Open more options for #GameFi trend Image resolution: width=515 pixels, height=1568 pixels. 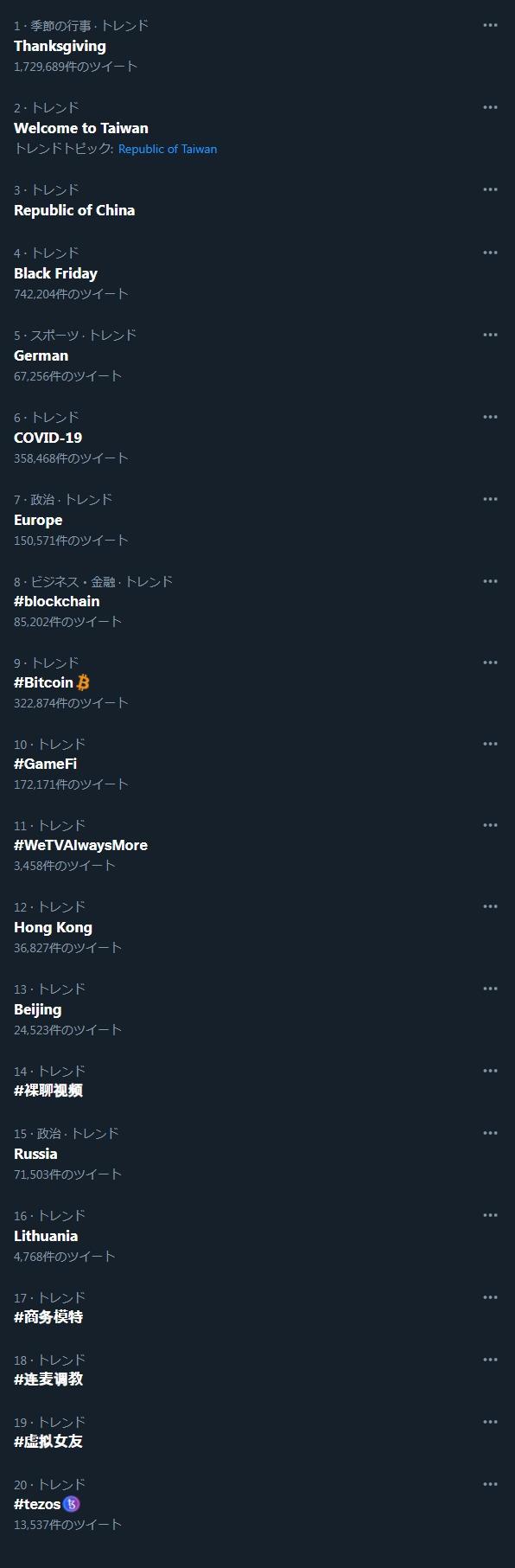(x=490, y=744)
